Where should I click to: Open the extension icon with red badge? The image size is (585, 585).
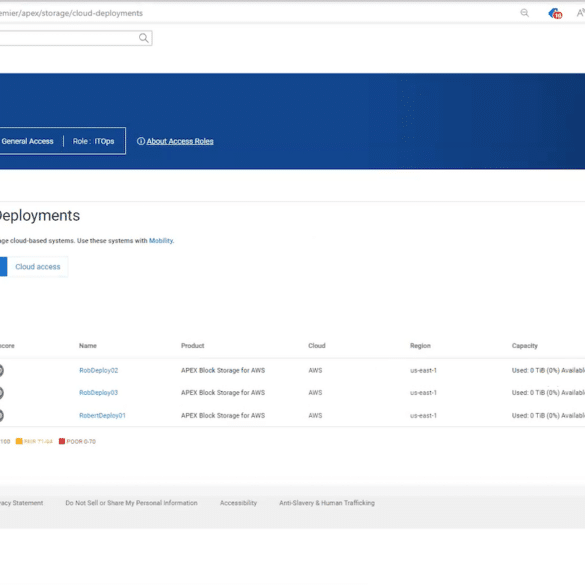555,14
